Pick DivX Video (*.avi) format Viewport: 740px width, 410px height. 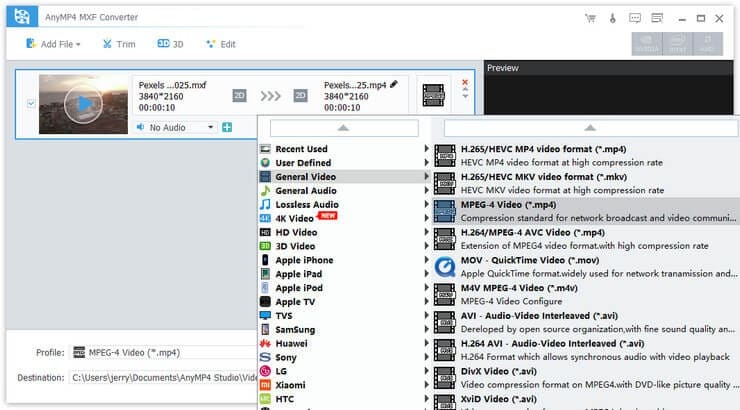pos(586,378)
